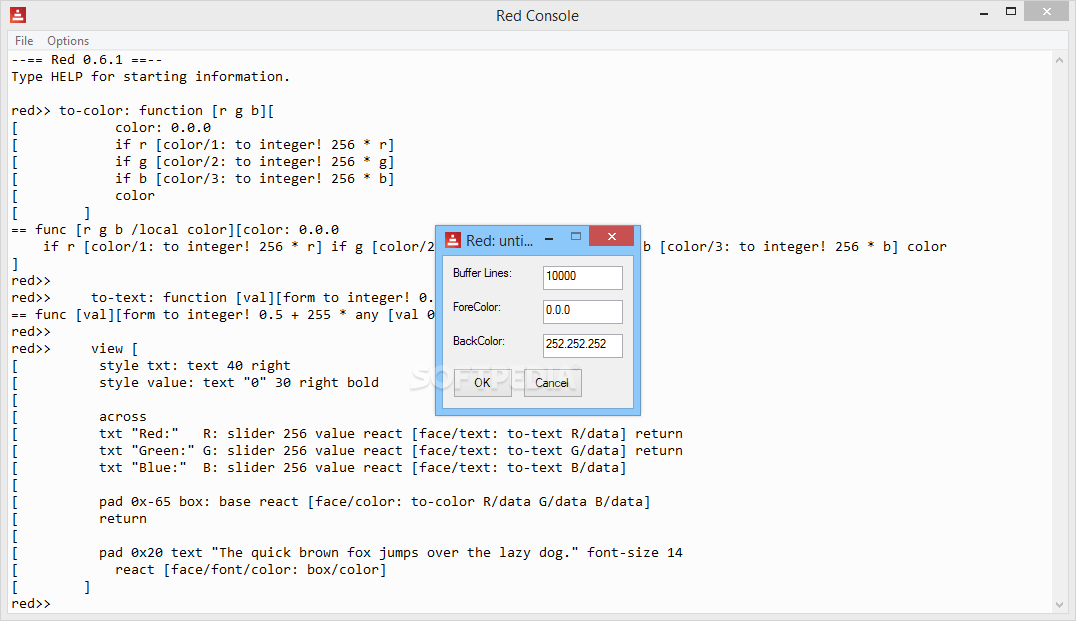Click the "BackColor:" label

pos(478,341)
